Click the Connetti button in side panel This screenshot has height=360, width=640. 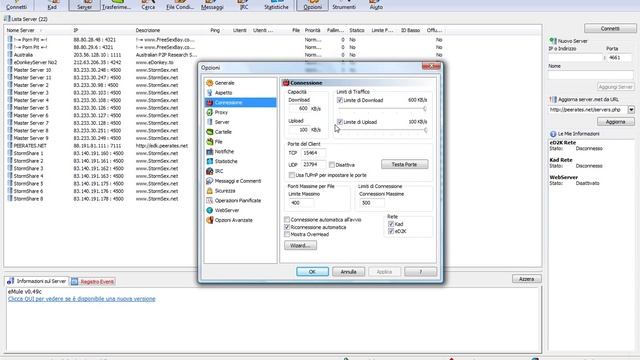pos(610,29)
